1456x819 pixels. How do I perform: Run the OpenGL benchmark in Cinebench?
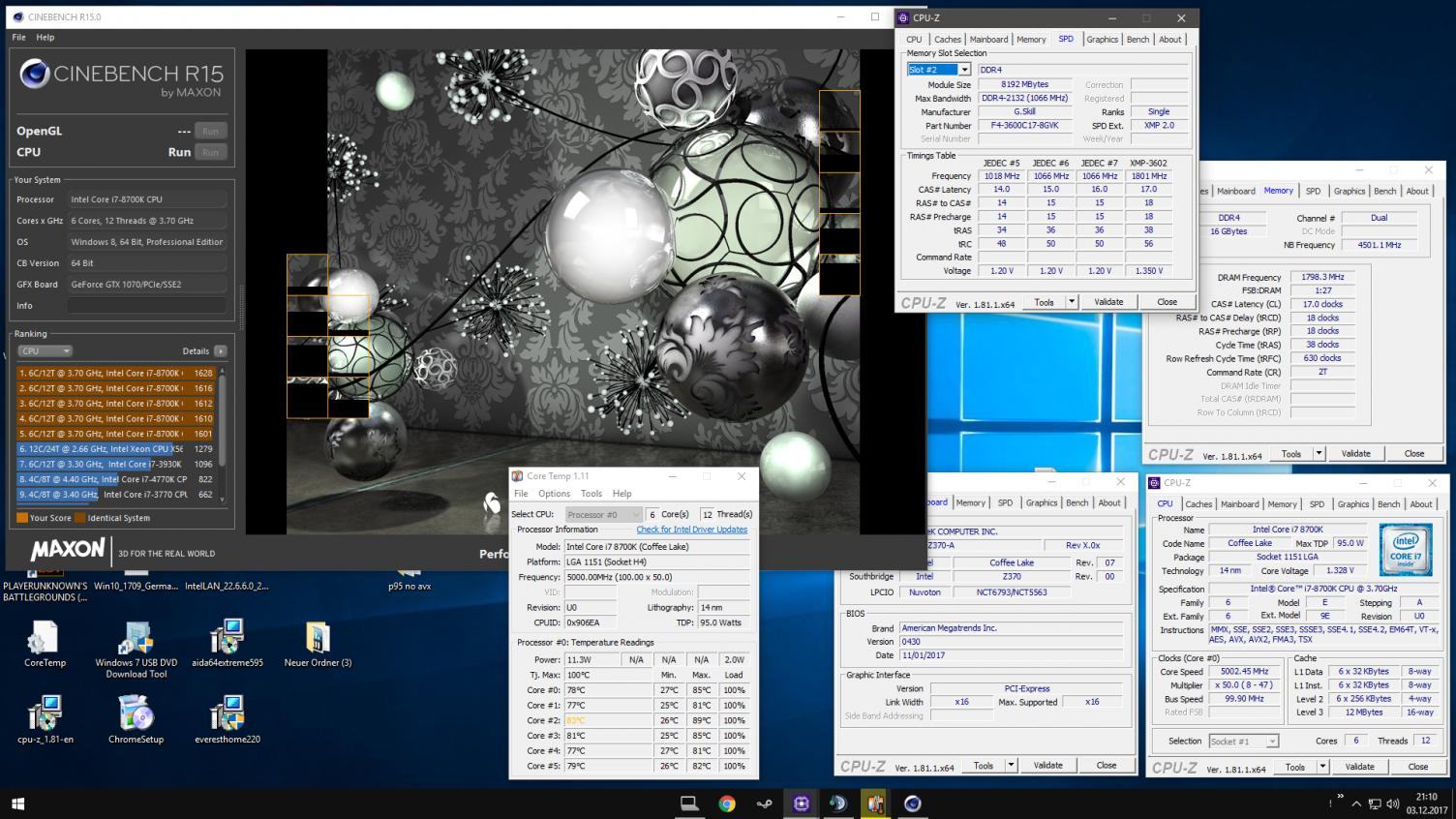210,131
